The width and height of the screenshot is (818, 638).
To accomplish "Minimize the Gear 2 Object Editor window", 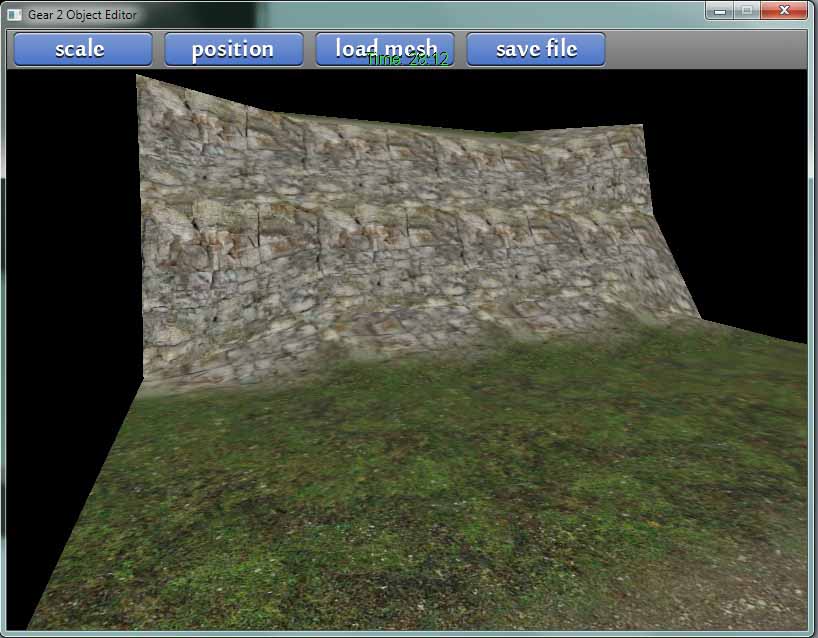I will pos(720,11).
